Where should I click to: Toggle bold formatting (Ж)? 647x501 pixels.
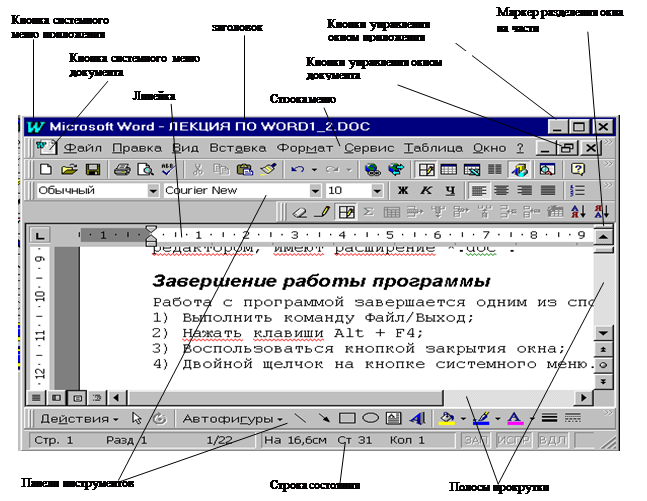coord(403,190)
